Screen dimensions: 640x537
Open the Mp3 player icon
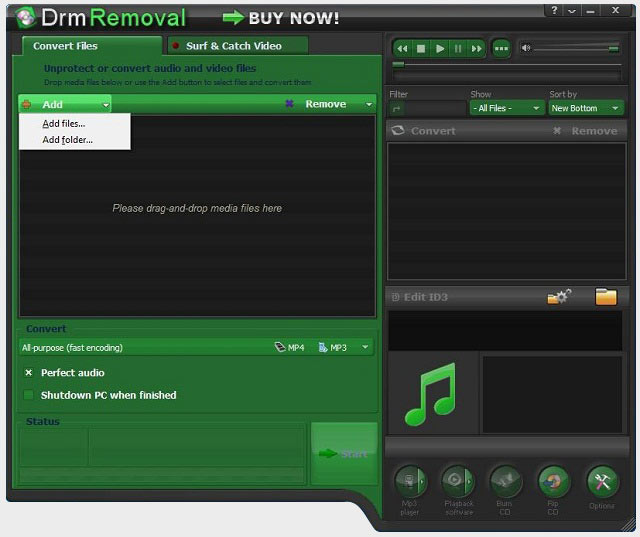click(410, 482)
